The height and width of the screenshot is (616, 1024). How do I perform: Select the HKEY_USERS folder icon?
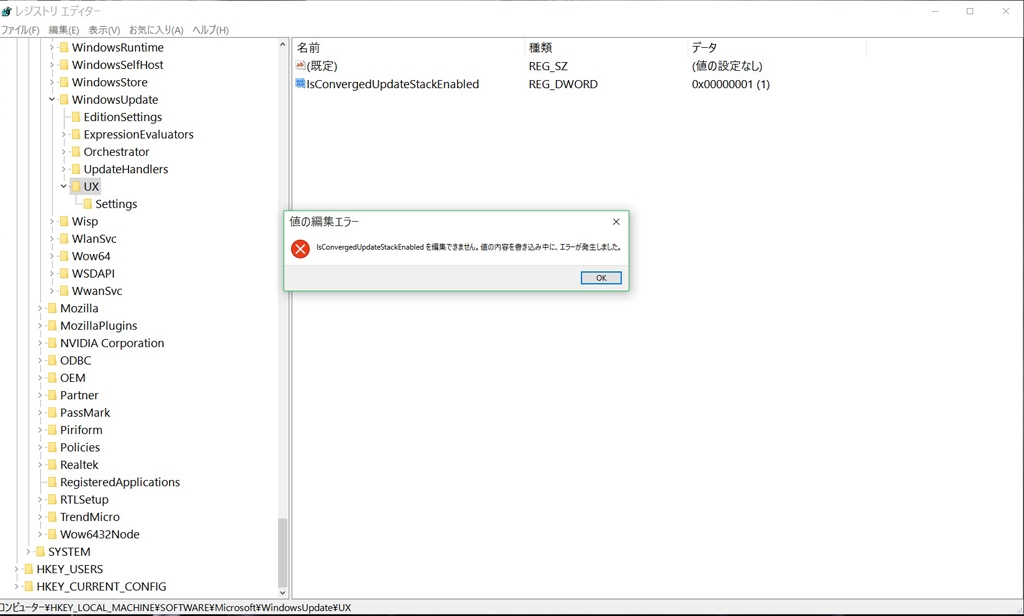point(29,569)
